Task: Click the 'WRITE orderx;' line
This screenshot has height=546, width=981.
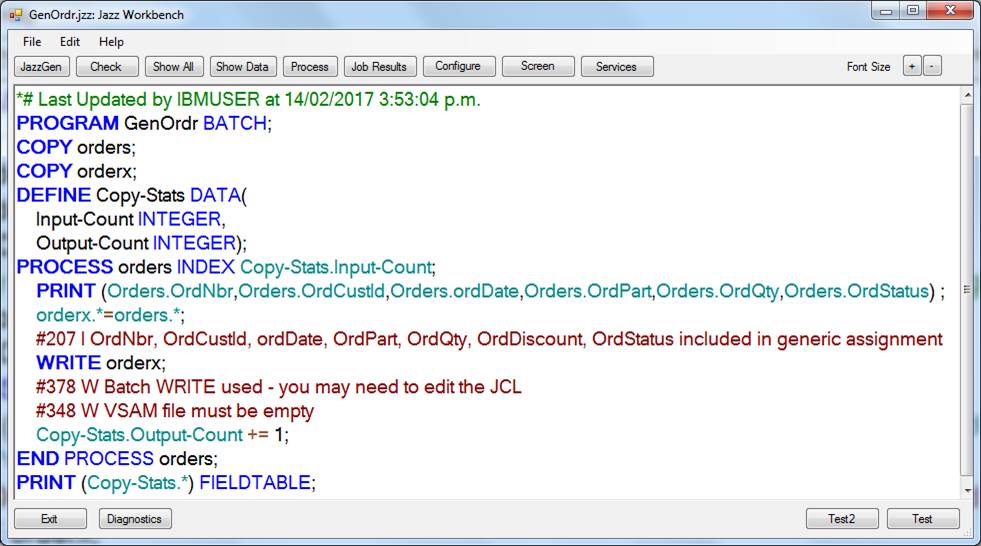Action: (x=101, y=363)
